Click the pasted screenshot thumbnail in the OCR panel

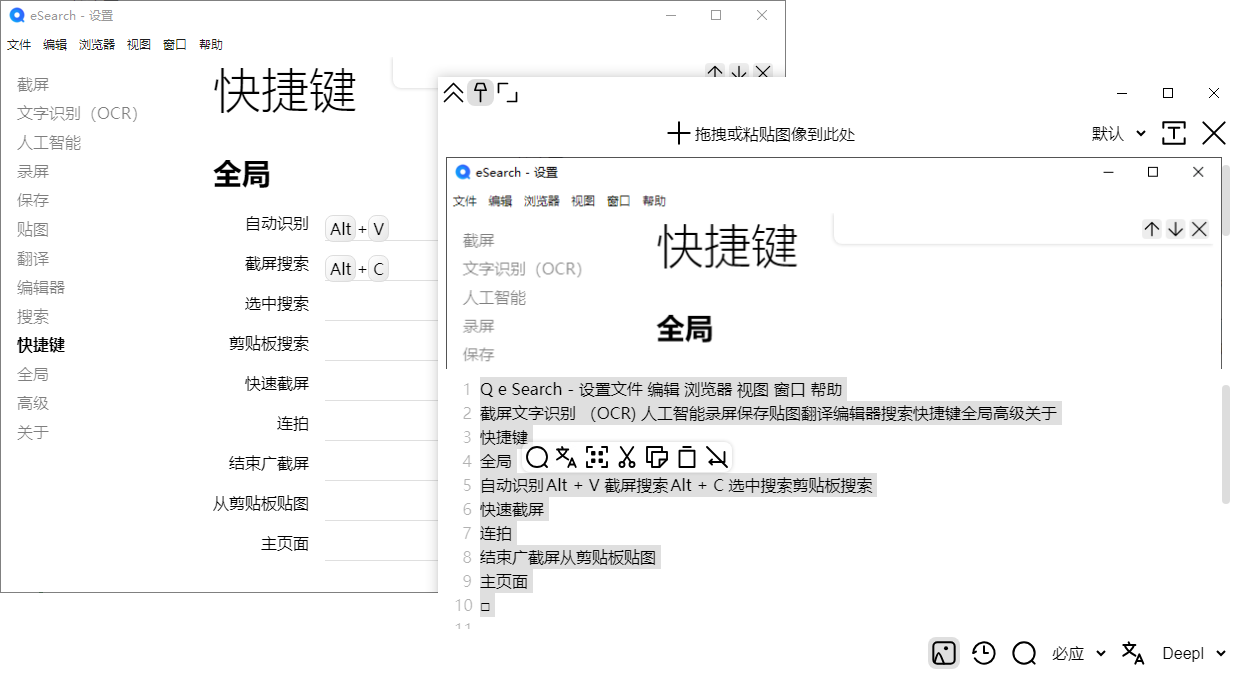coord(833,263)
